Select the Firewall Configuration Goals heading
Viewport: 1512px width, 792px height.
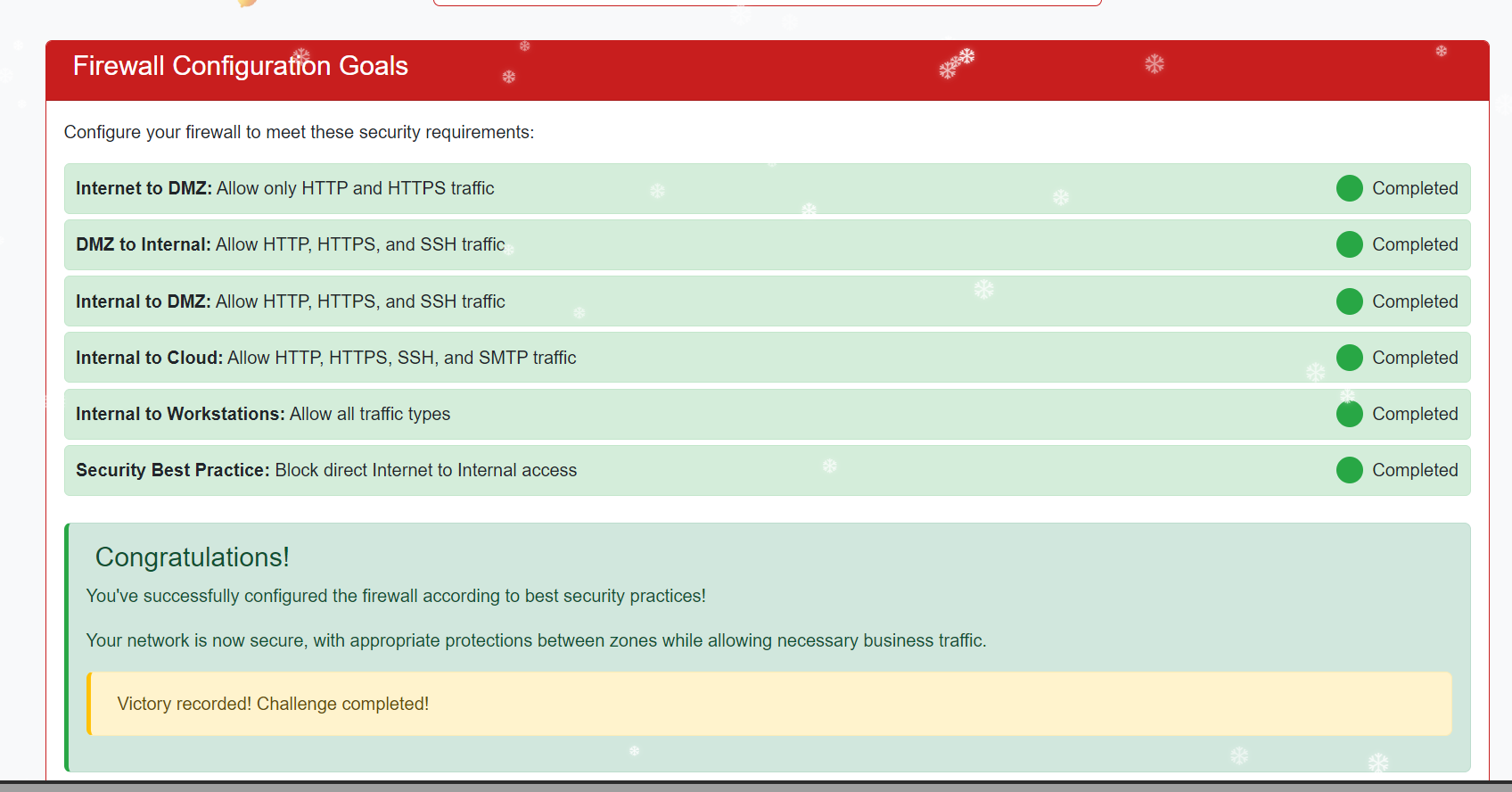pos(241,66)
